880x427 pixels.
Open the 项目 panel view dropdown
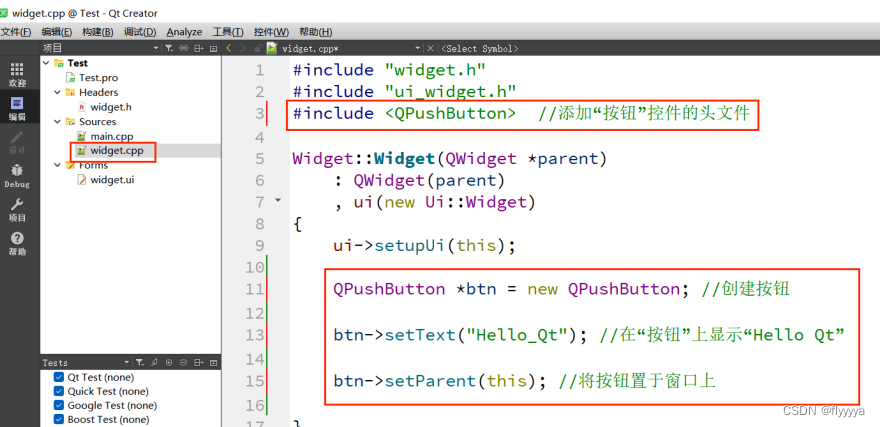click(157, 49)
